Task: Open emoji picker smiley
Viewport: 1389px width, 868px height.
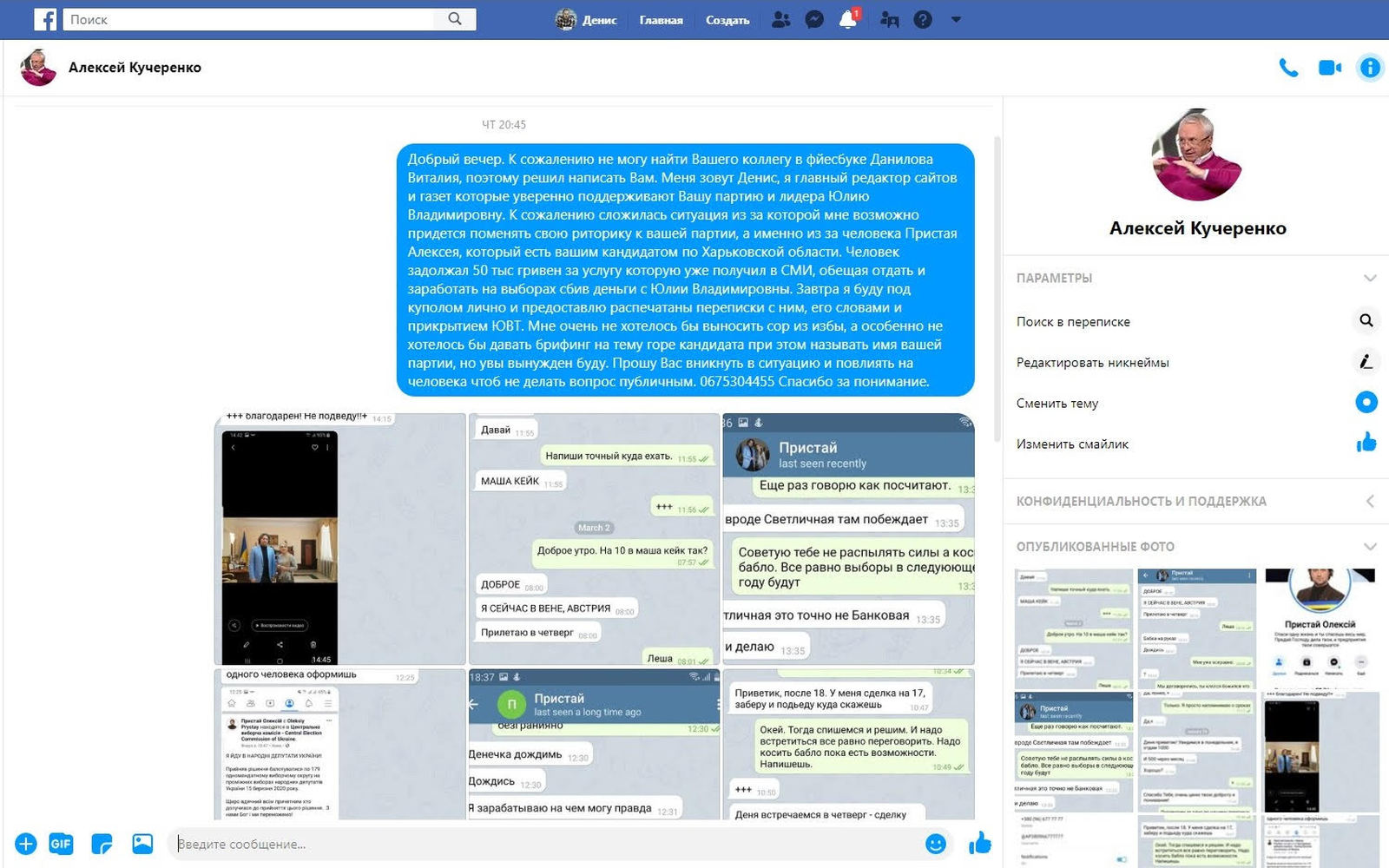Action: 936,844
